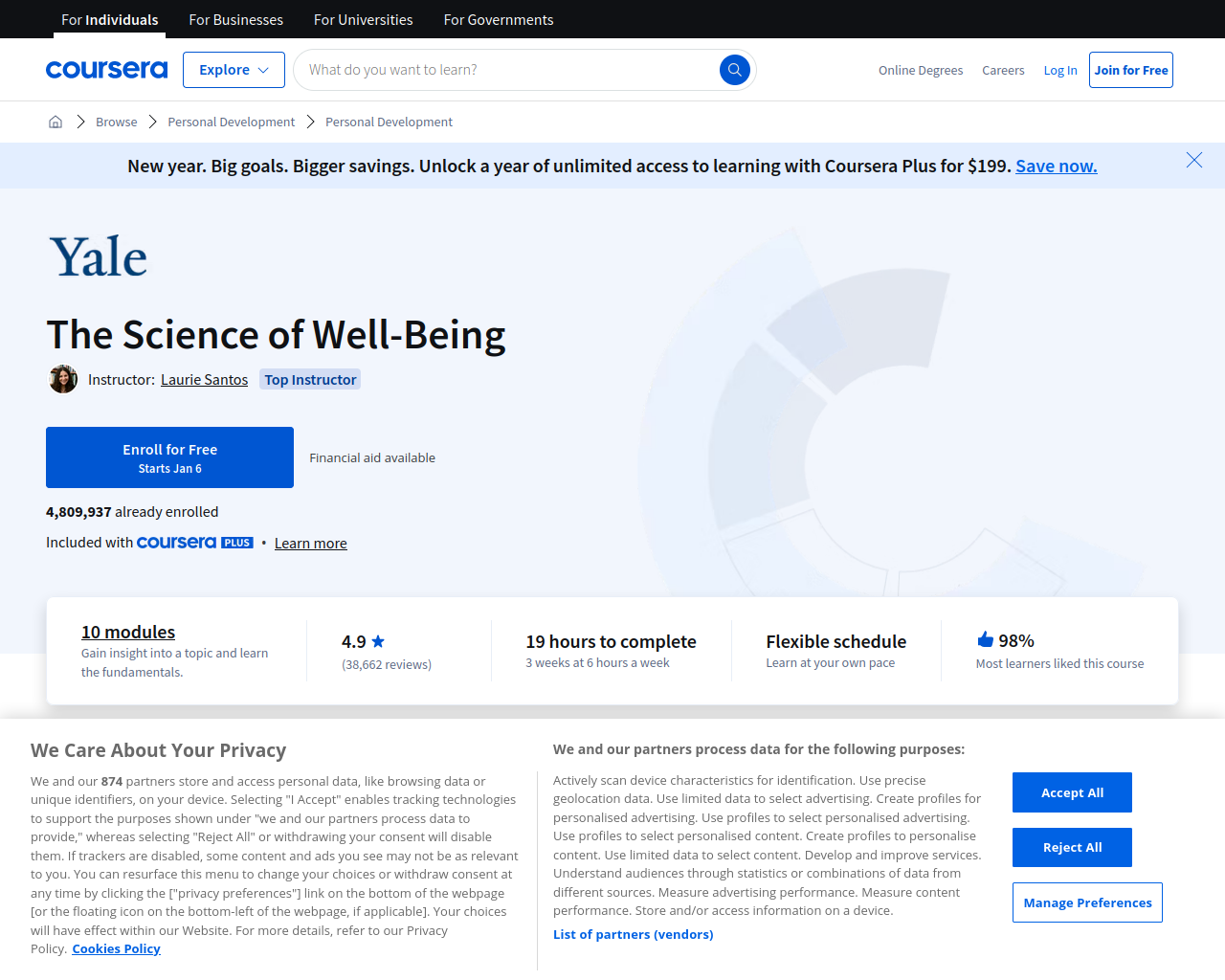Click the Flexible schedule heading
This screenshot has width=1225, height=980.
click(836, 641)
